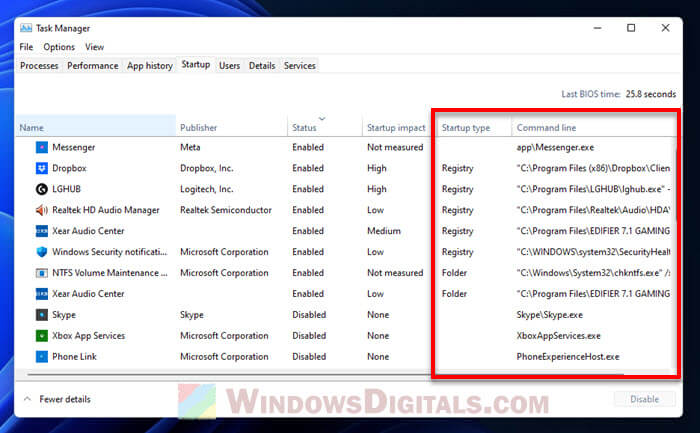Switch to the Details tab

(262, 66)
